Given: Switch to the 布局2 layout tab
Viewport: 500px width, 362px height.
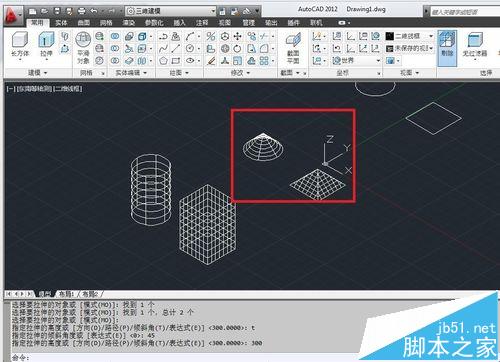Looking at the screenshot, I should pyautogui.click(x=90, y=294).
